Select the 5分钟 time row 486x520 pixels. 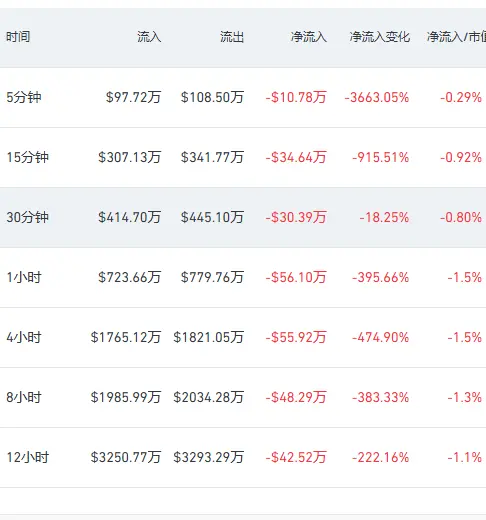(x=243, y=97)
